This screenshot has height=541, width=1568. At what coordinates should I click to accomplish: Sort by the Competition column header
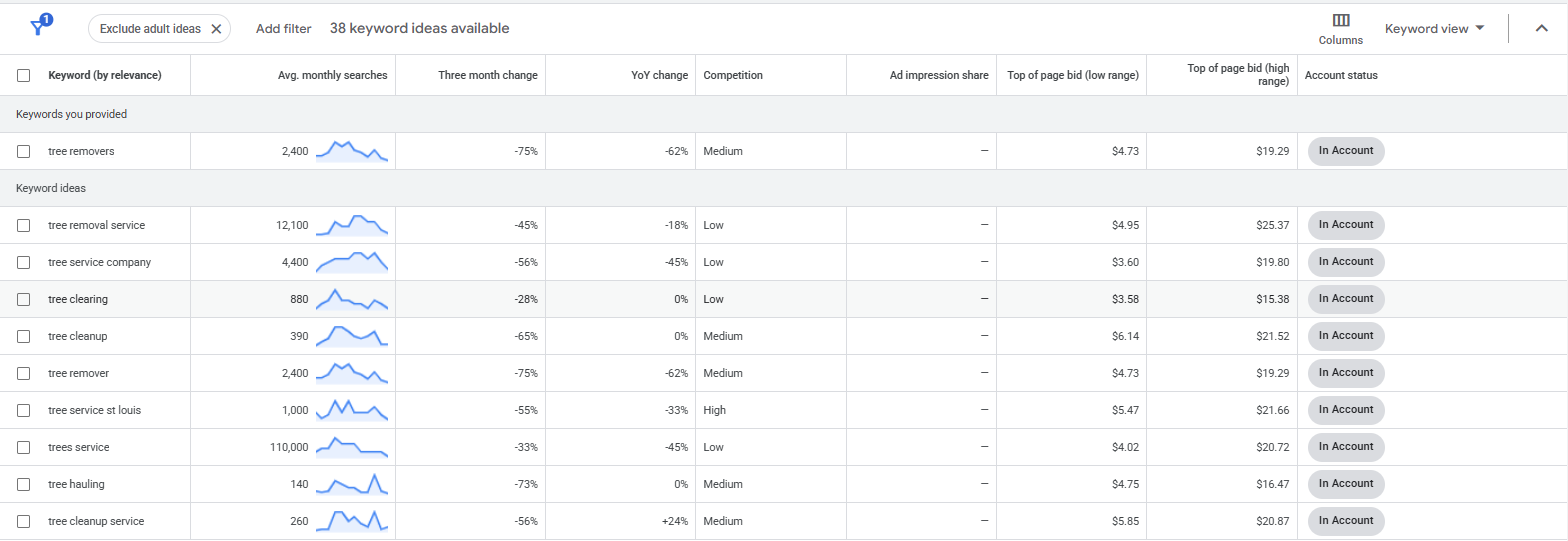tap(733, 75)
